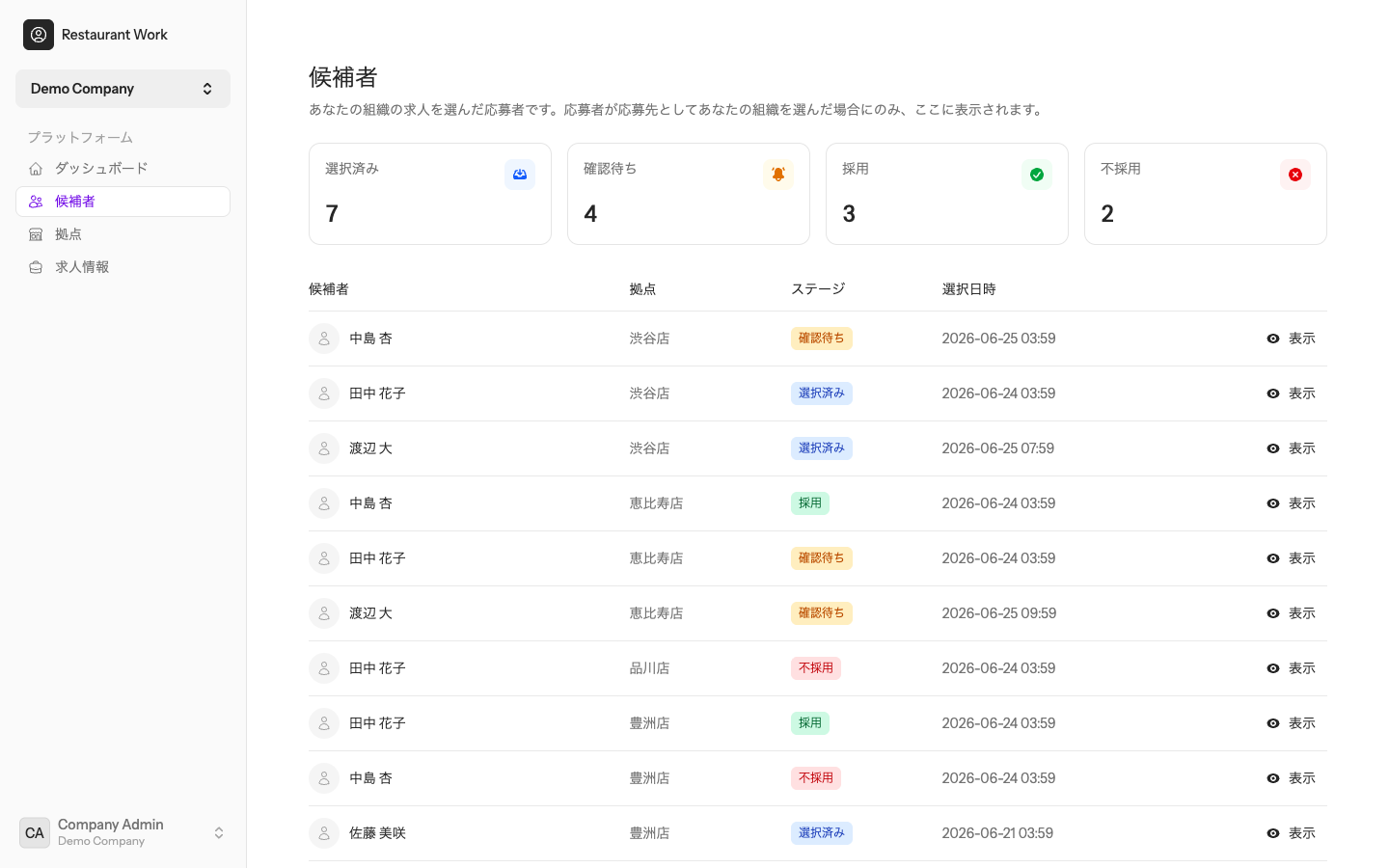Click 表示 for 渡辺 大 at 渋谷店

coord(1292,448)
